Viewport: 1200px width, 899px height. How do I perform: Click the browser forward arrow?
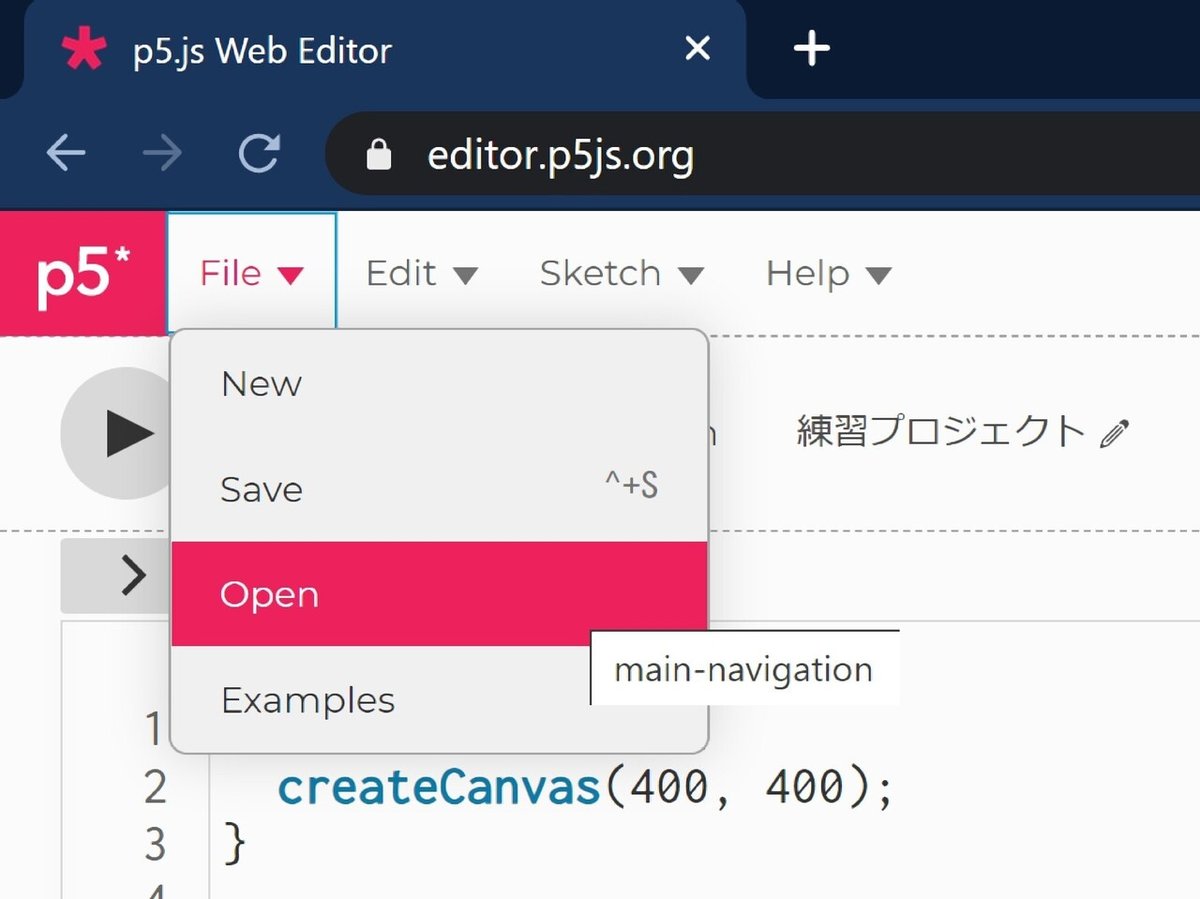[x=162, y=154]
